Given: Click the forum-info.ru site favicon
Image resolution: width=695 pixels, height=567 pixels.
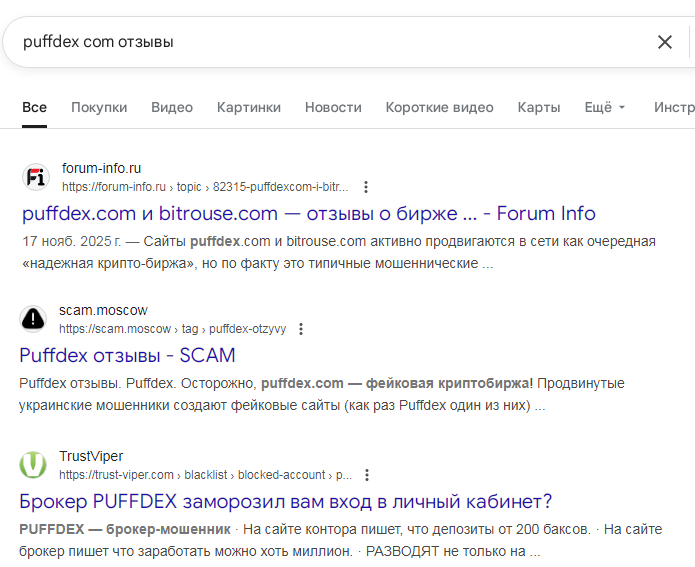Looking at the screenshot, I should (35, 177).
